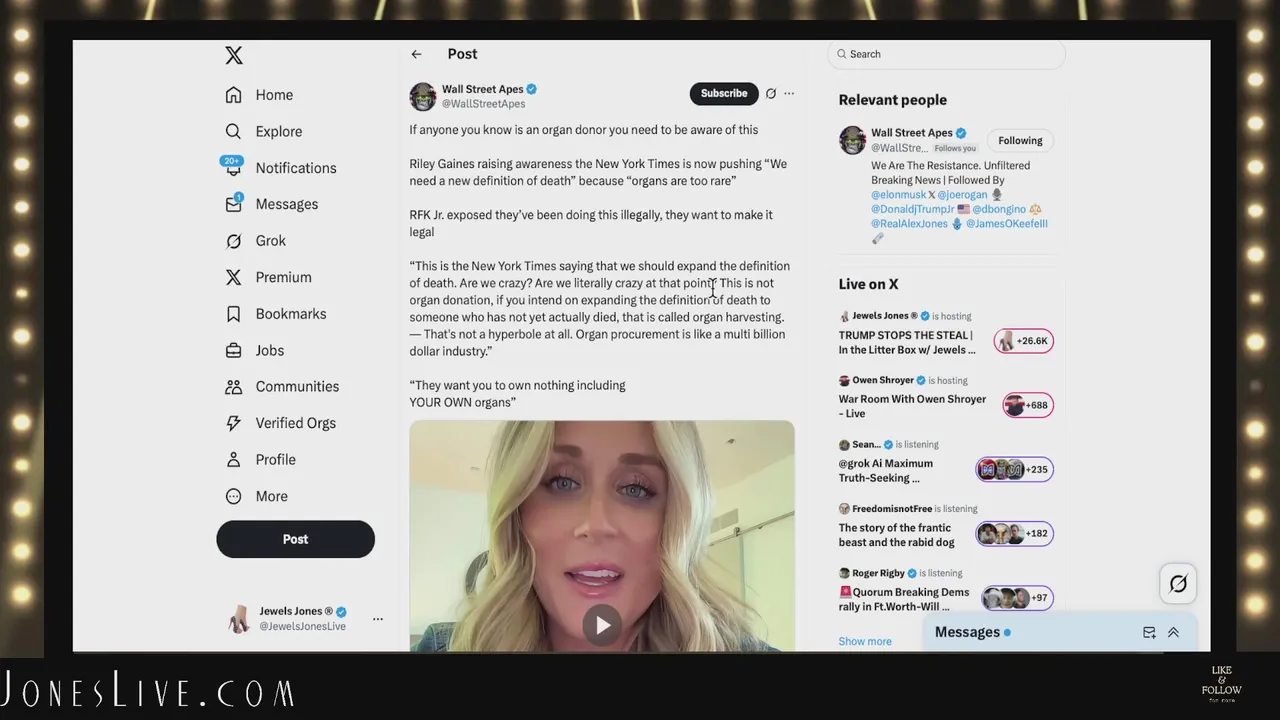Toggle the Following button for Wall Street Apes
The image size is (1280, 720).
pos(1020,141)
